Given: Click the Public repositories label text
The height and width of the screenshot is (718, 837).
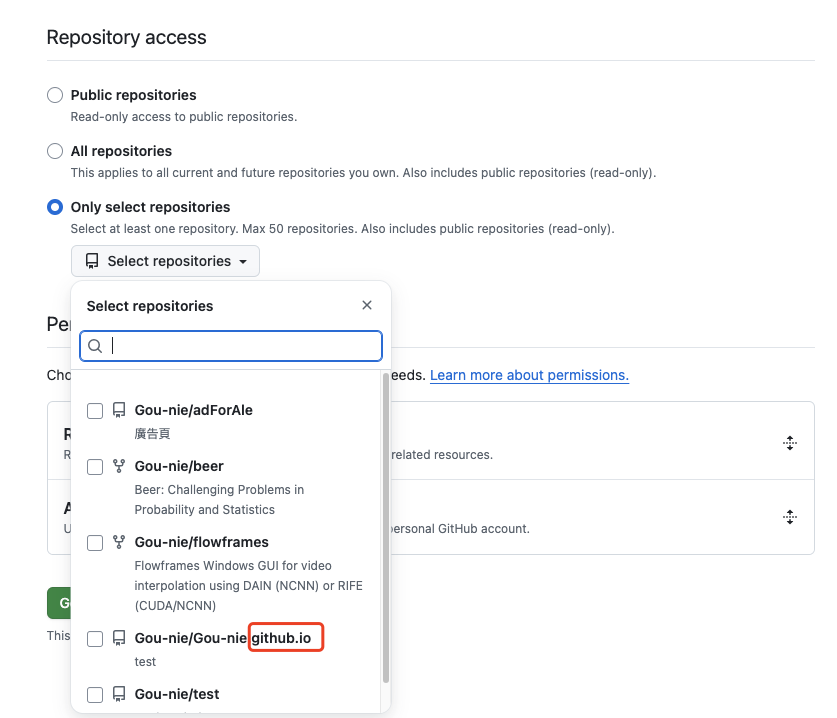Looking at the screenshot, I should pyautogui.click(x=133, y=95).
